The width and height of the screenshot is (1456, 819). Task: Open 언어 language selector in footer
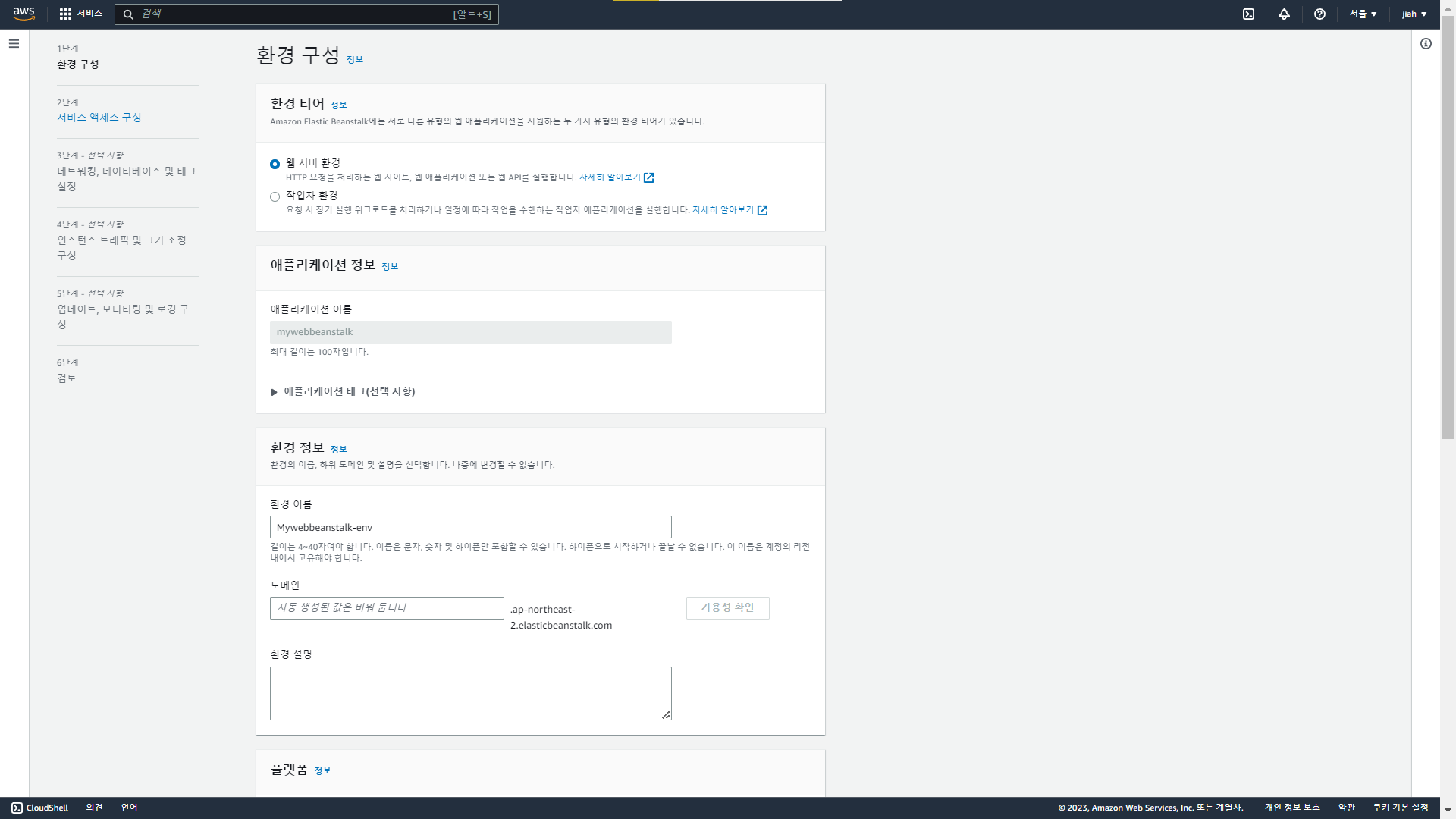[129, 808]
